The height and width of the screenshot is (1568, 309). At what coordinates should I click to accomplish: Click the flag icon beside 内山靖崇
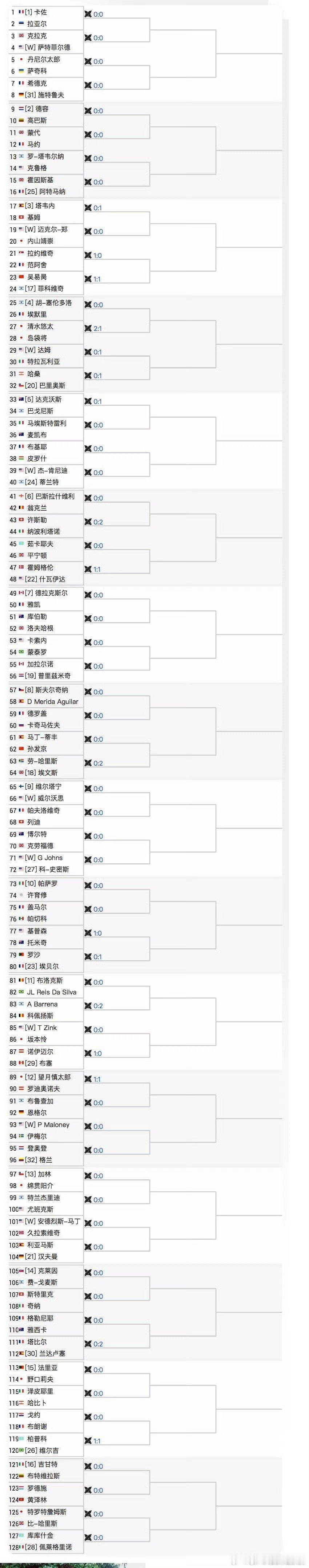click(x=22, y=241)
